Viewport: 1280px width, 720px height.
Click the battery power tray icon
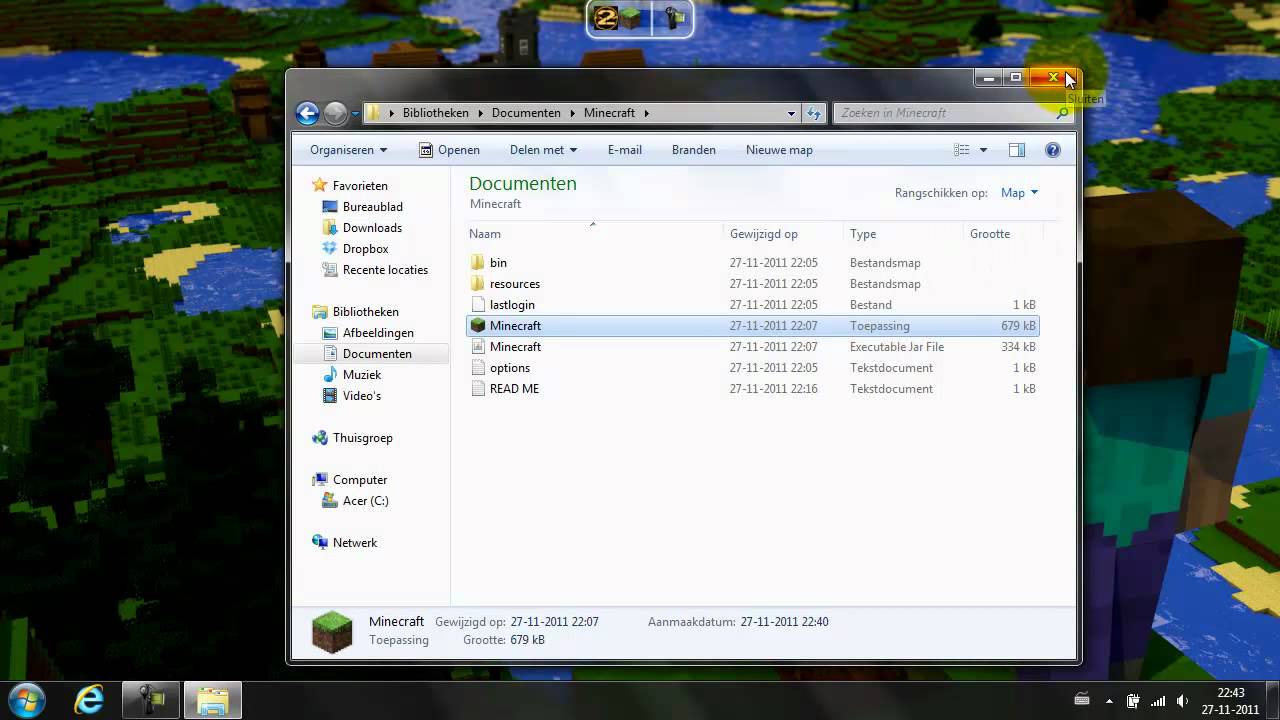(1133, 701)
